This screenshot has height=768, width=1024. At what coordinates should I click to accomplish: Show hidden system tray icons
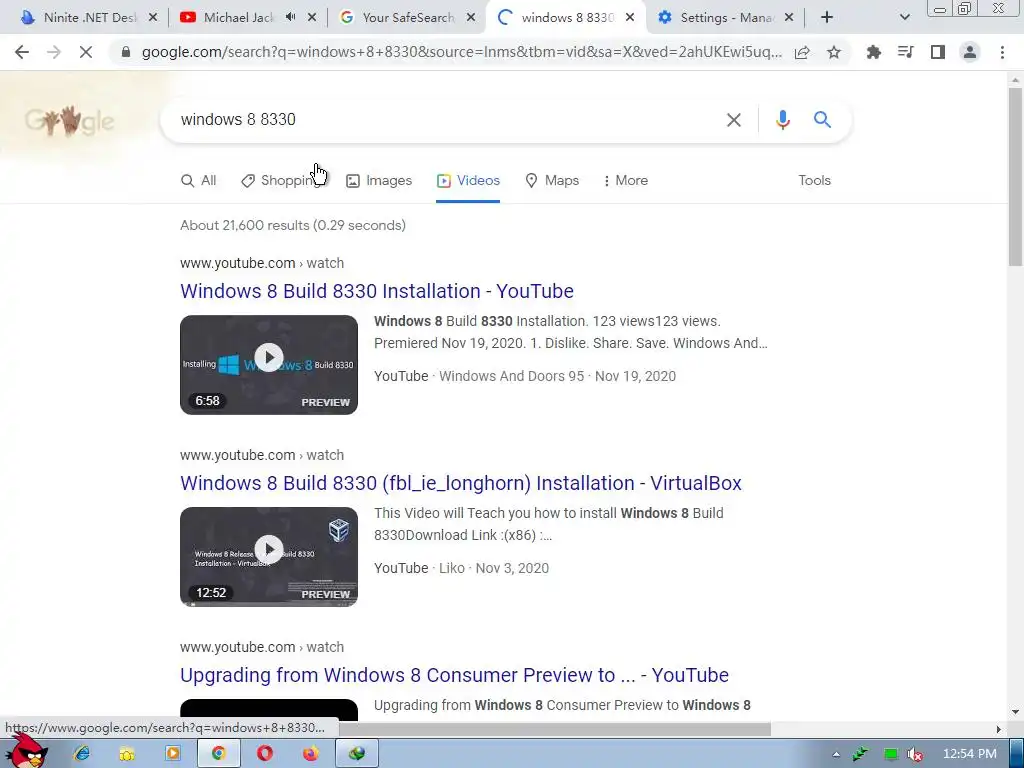point(836,754)
